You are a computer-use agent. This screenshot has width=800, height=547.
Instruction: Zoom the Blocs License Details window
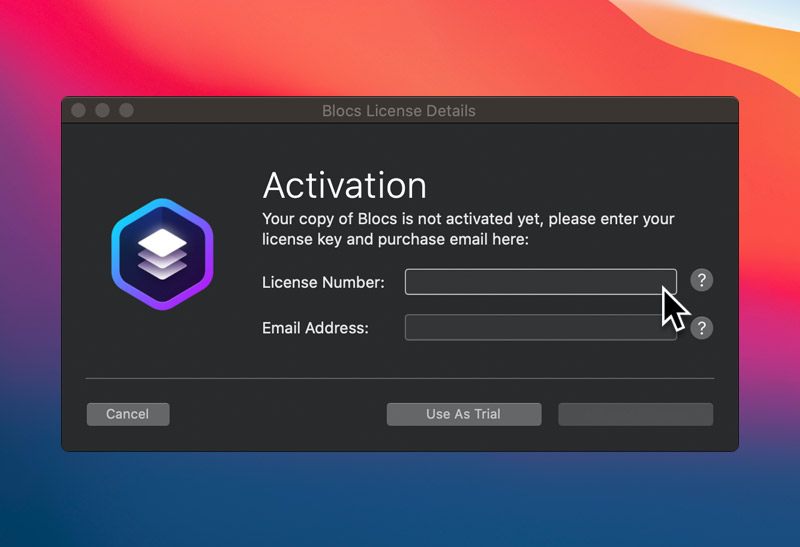pyautogui.click(x=127, y=110)
